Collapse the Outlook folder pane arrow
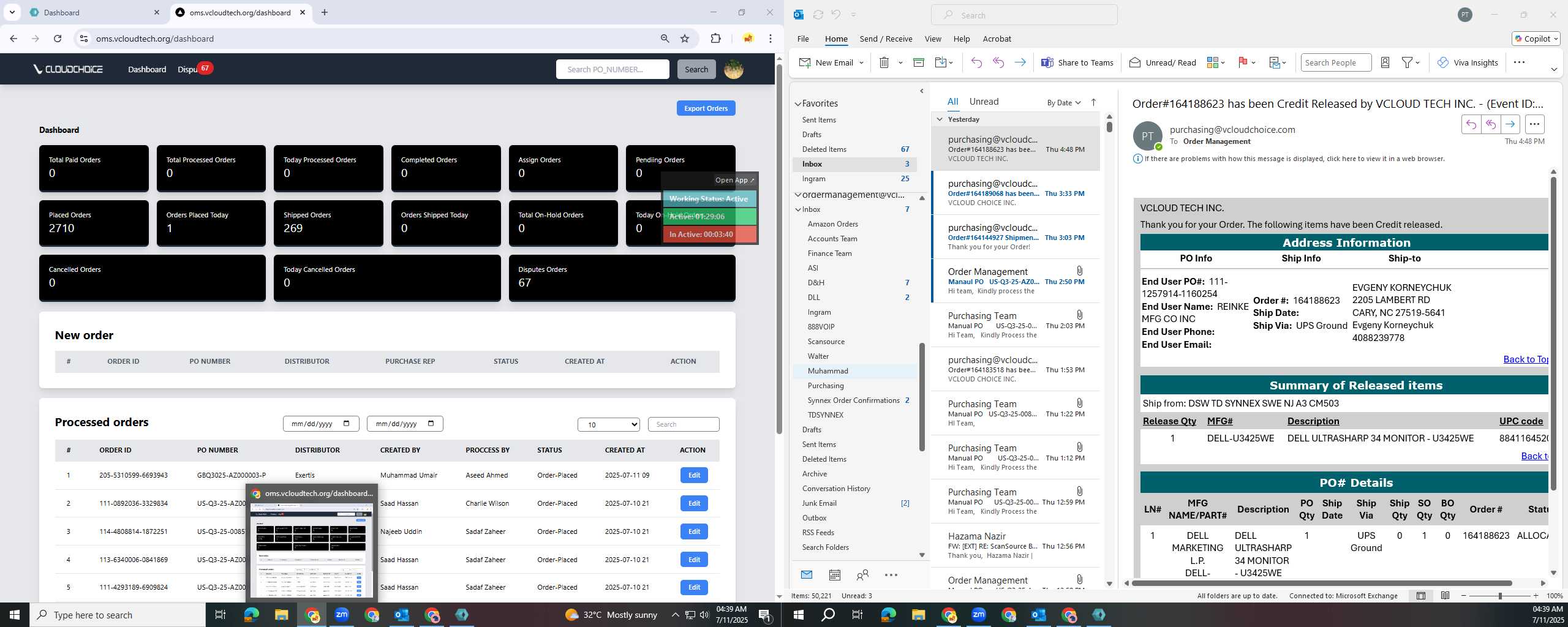This screenshot has width=1568, height=627. [922, 91]
